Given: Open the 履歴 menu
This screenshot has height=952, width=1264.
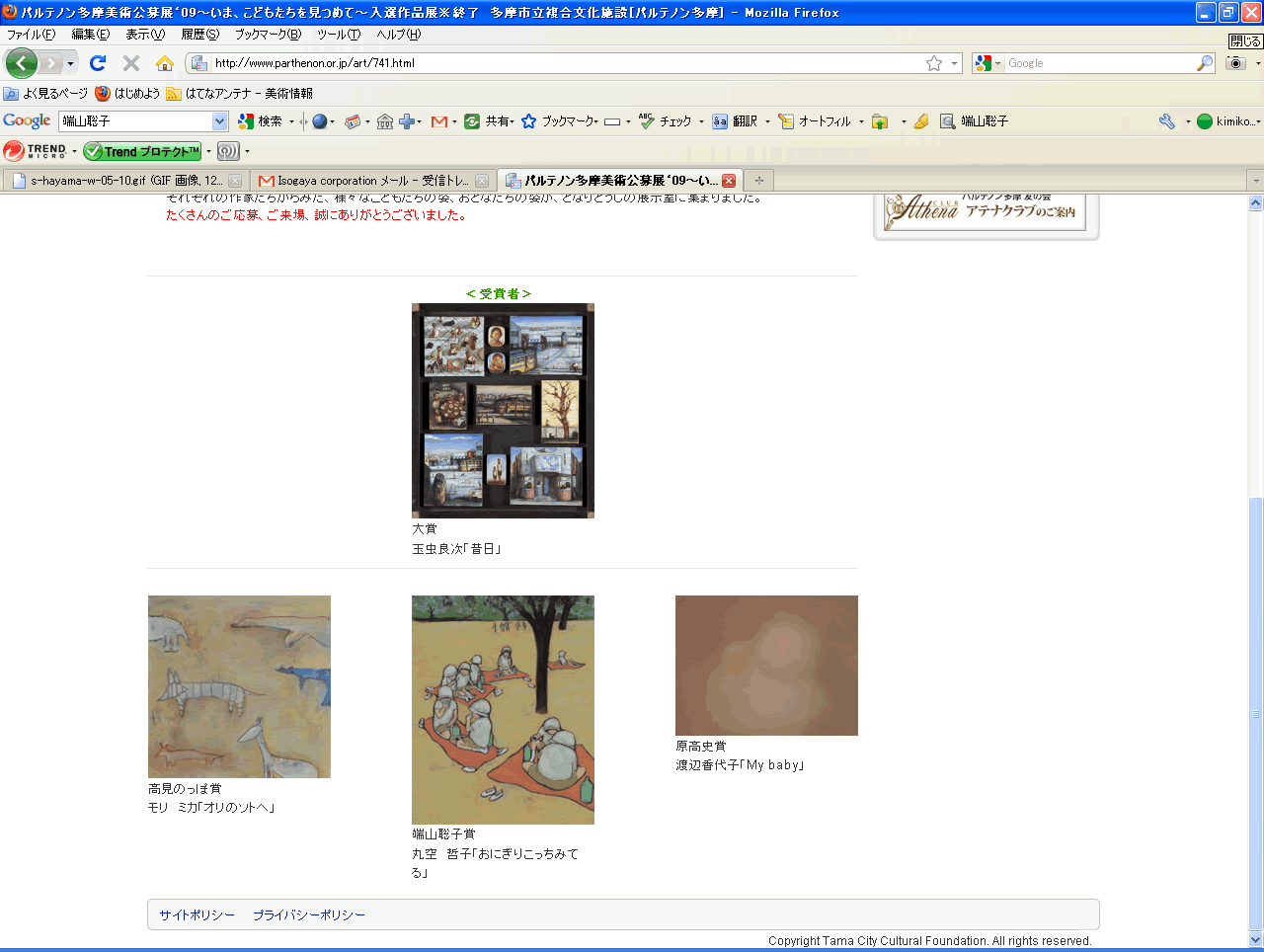Looking at the screenshot, I should 200,35.
